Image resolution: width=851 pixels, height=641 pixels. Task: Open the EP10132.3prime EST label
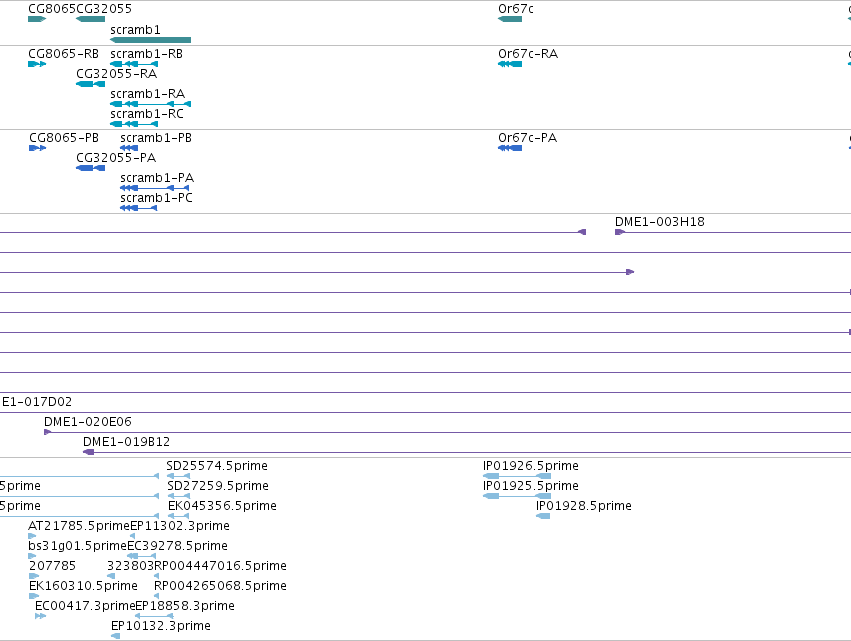point(161,626)
